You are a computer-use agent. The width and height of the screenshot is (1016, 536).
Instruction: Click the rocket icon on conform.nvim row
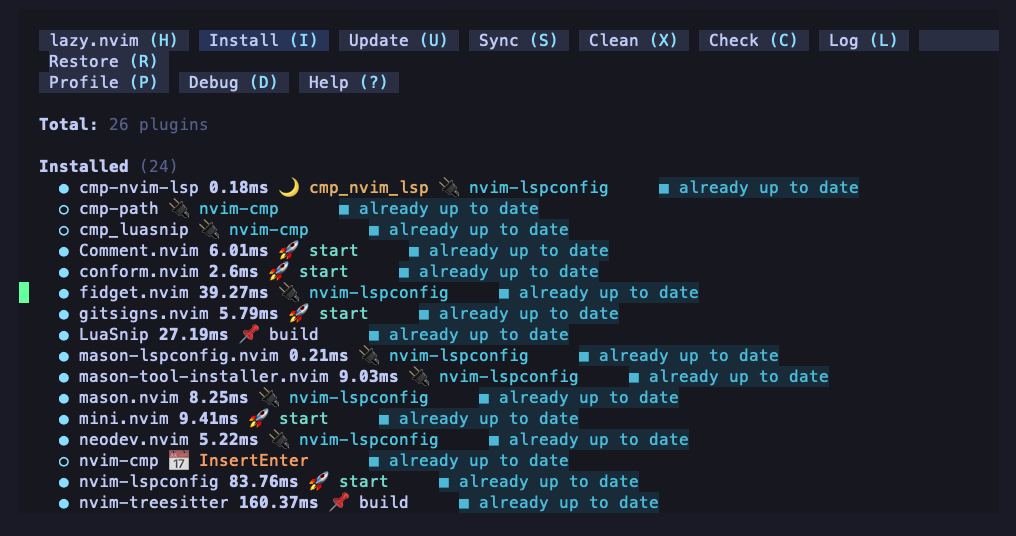click(279, 271)
